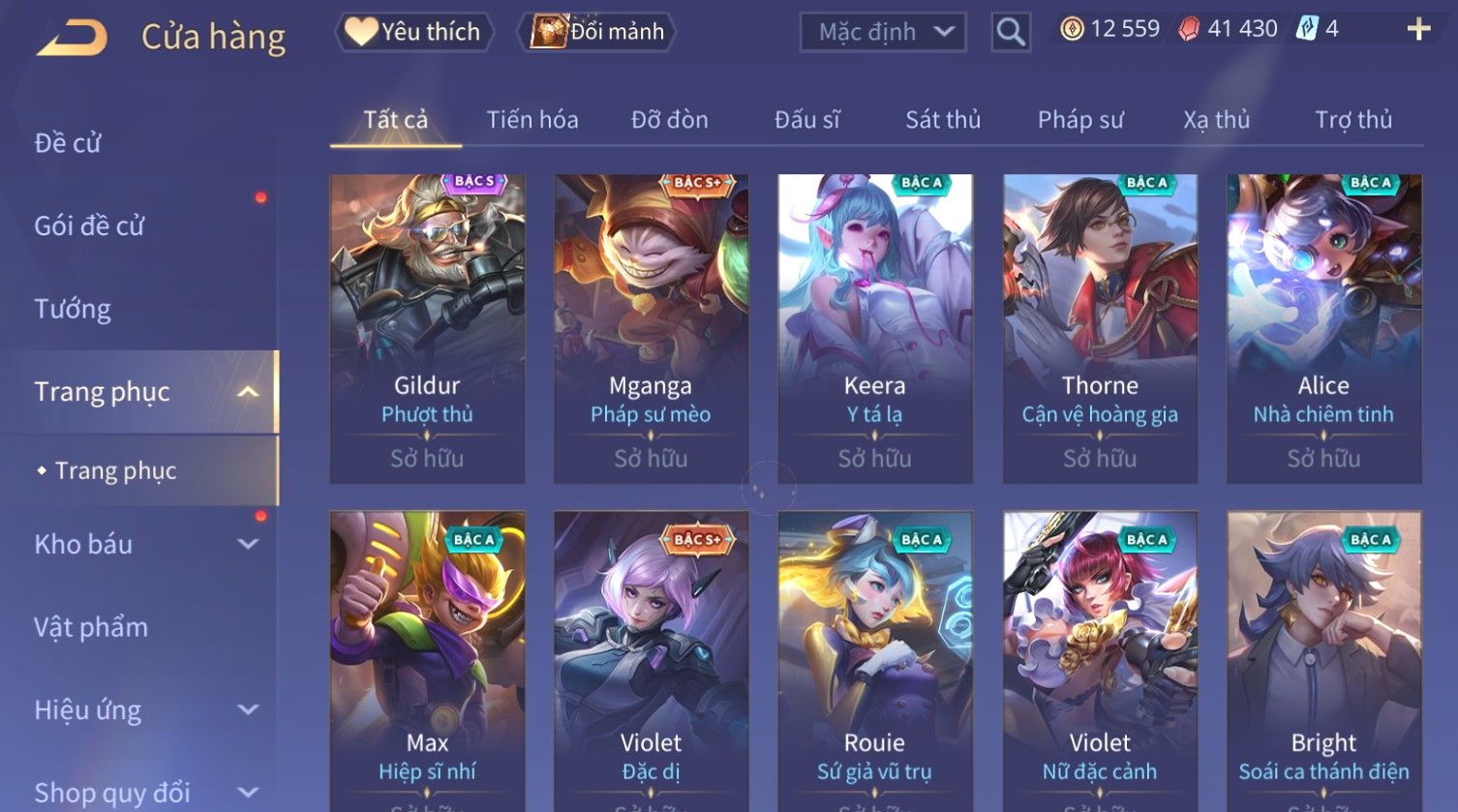Click the back arrow icon
1458x812 pixels.
(72, 37)
